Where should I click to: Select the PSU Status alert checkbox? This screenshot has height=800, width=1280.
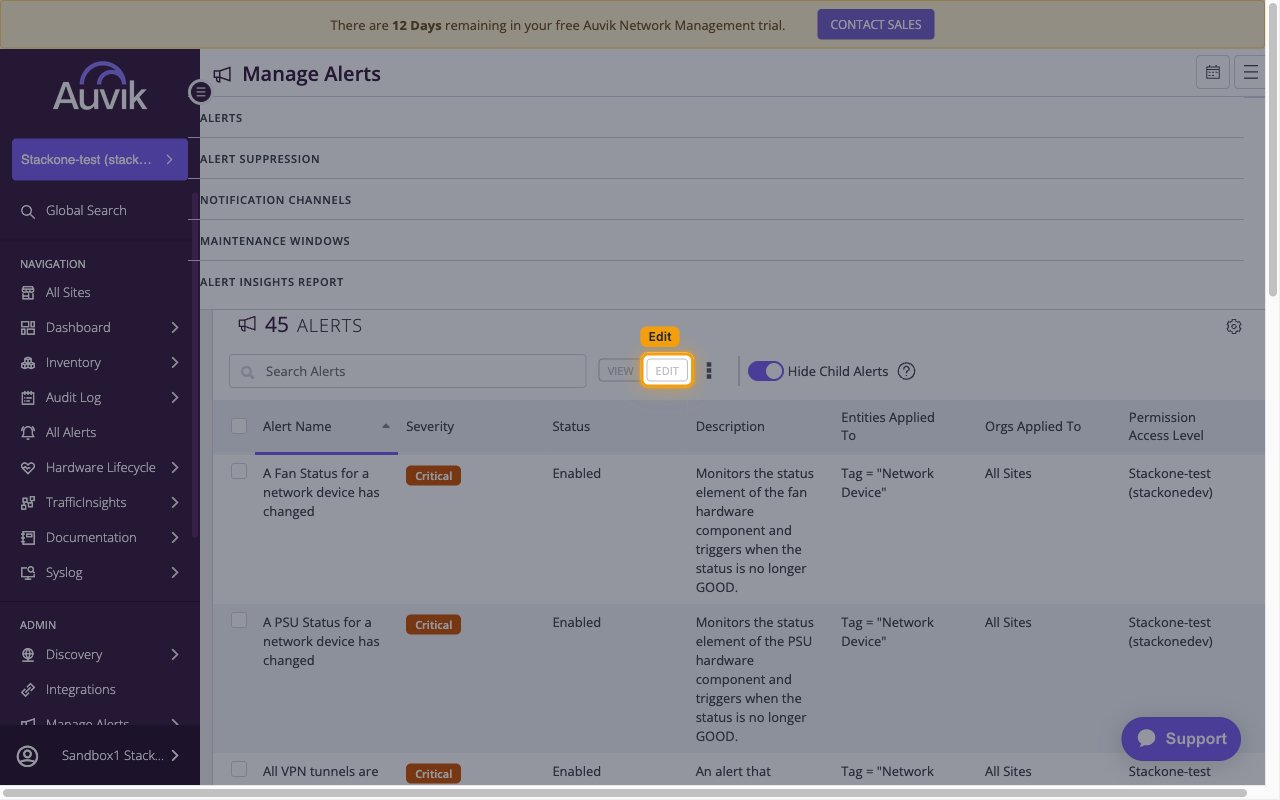coord(239,620)
